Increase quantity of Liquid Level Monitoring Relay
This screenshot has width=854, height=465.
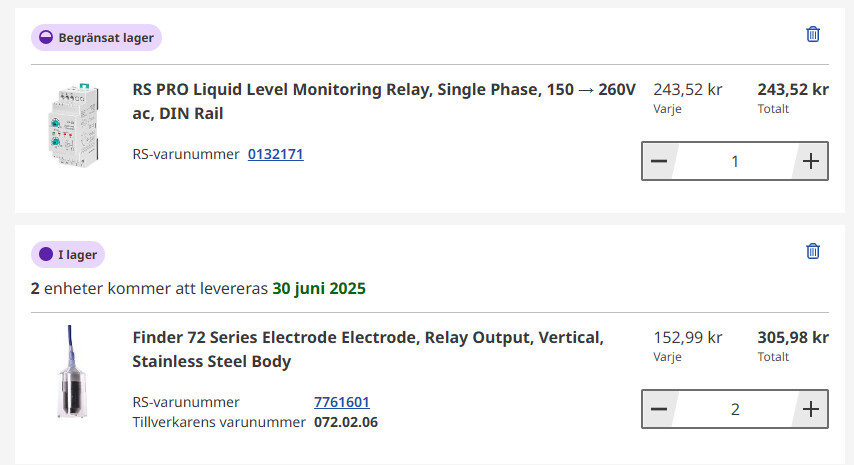[x=811, y=161]
